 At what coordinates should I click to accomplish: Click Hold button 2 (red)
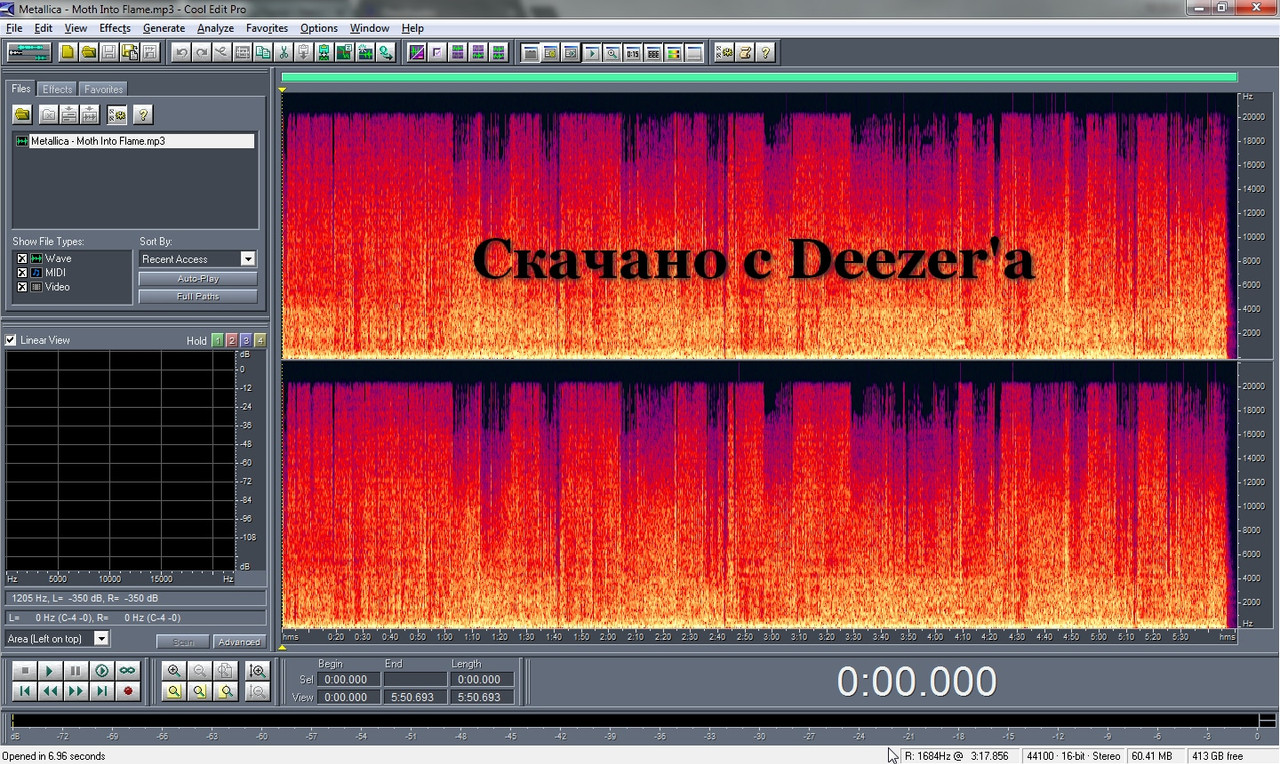pyautogui.click(x=232, y=340)
